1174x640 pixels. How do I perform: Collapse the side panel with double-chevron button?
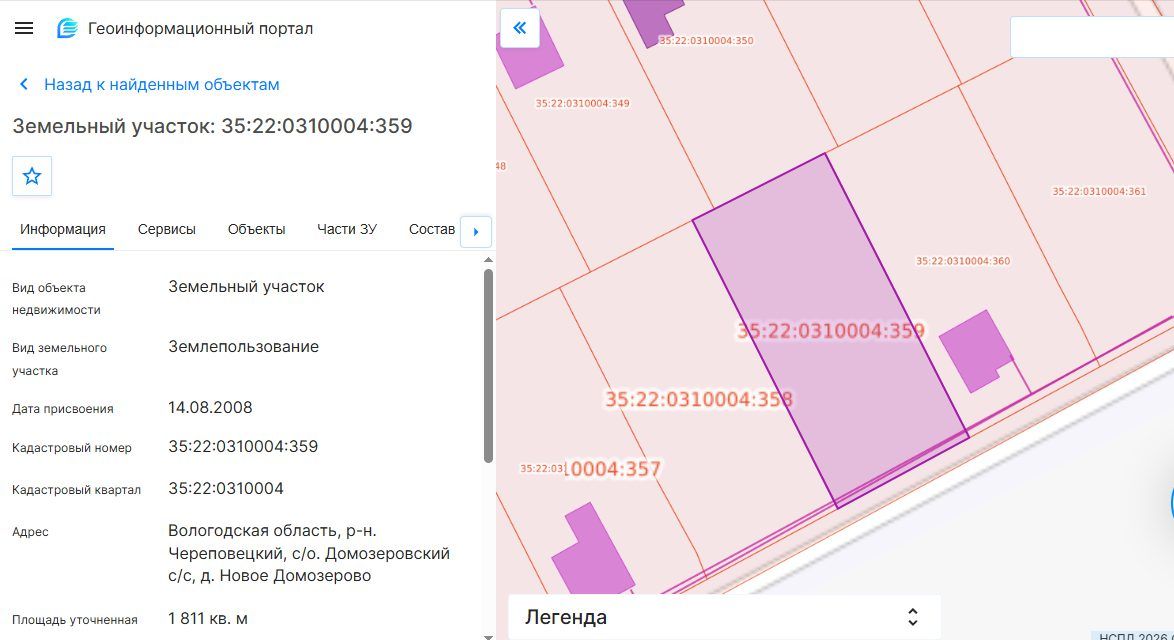pyautogui.click(x=520, y=28)
